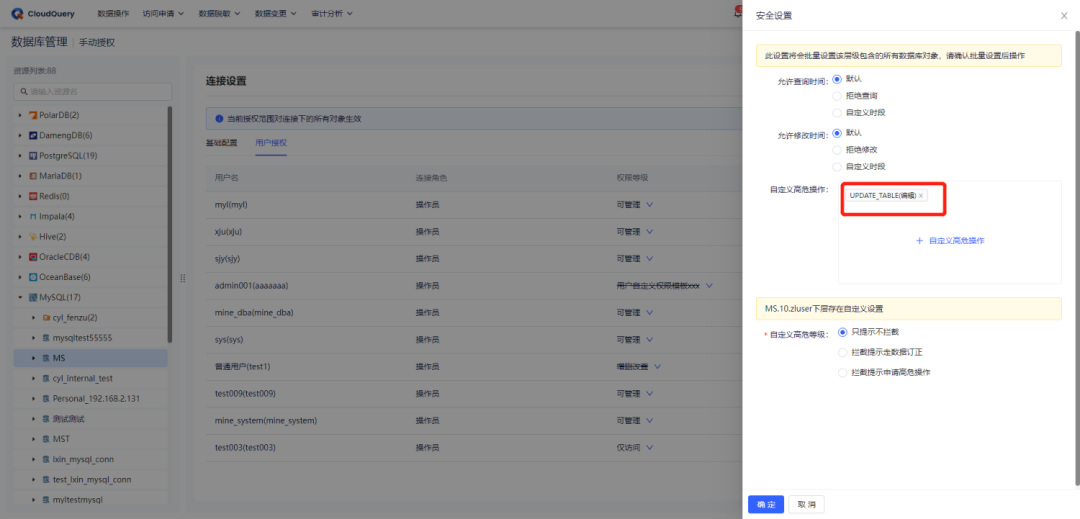Viewport: 1080px width, 519px height.
Task: Click the plus icon for 自定义高危操作
Action: click(x=919, y=241)
